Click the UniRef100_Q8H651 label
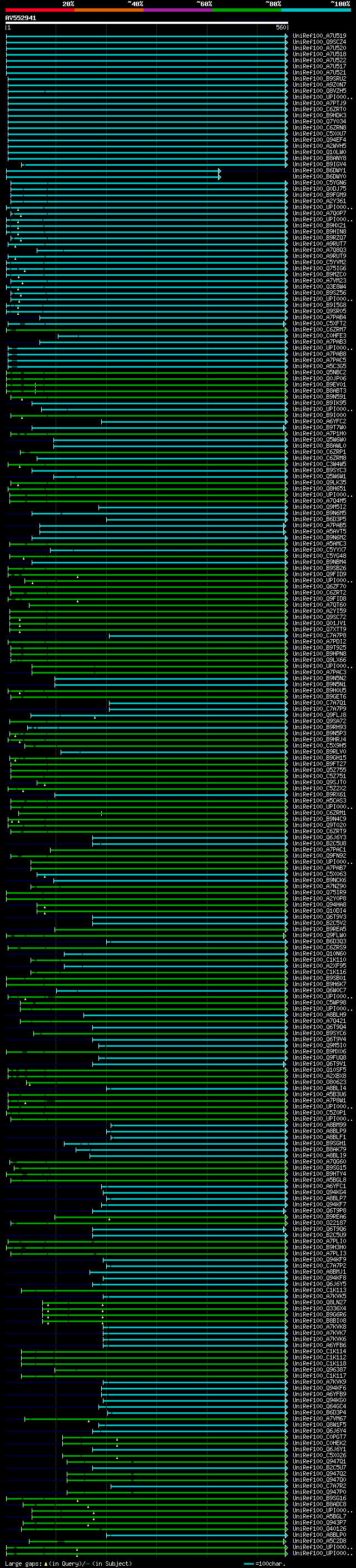 click(319, 488)
